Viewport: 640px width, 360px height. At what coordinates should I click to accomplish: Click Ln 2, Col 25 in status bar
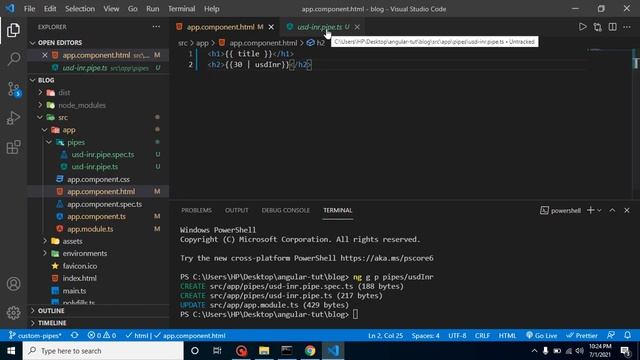pos(385,336)
